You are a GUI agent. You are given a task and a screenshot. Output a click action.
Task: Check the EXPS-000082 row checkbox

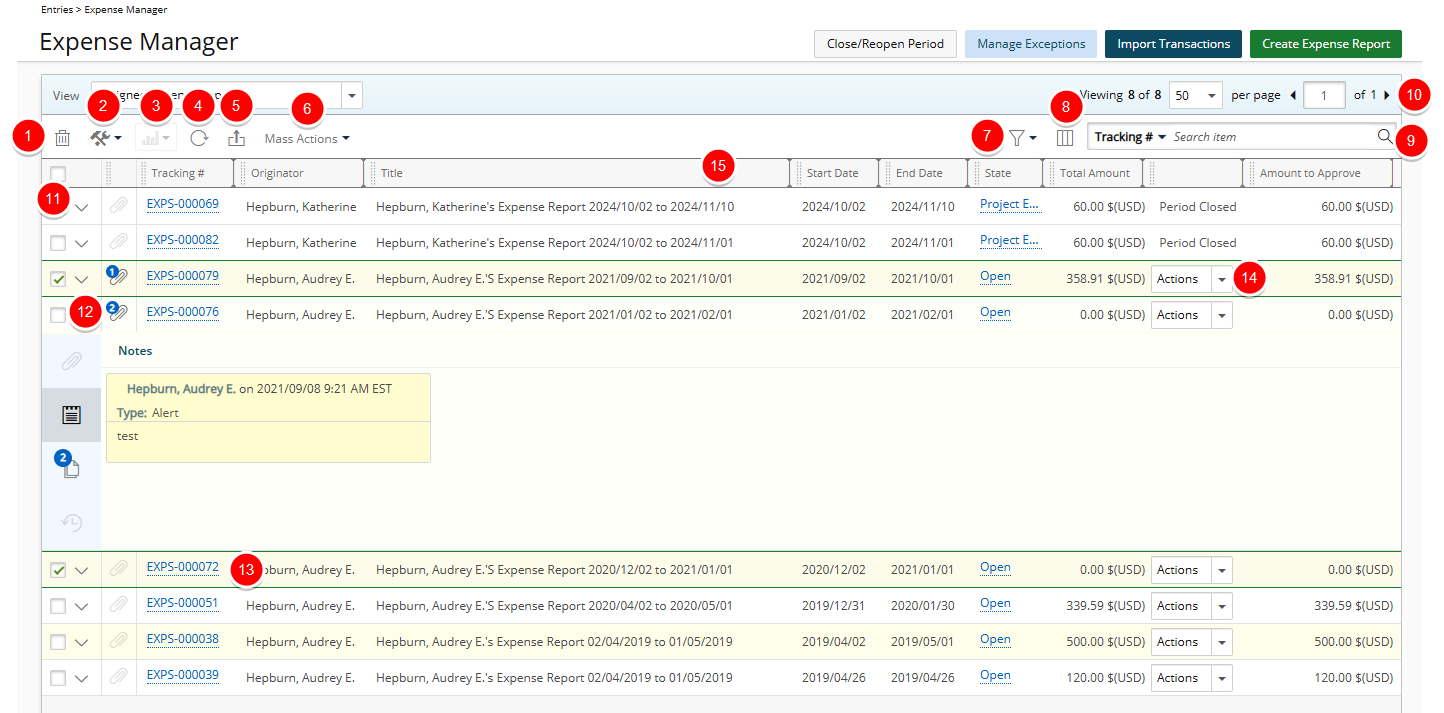click(x=58, y=243)
